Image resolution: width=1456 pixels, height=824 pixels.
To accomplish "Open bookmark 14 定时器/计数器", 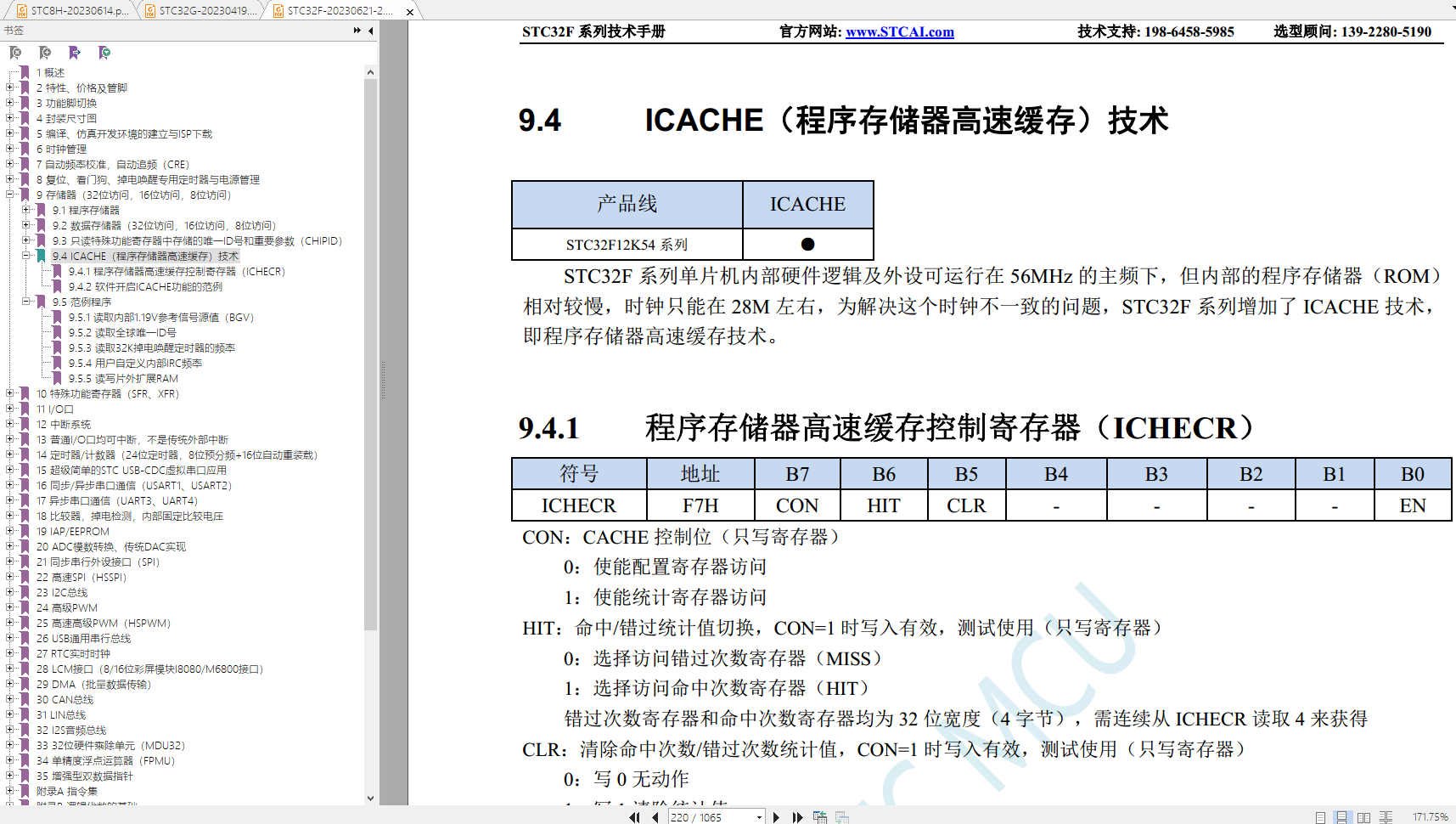I will [x=177, y=454].
